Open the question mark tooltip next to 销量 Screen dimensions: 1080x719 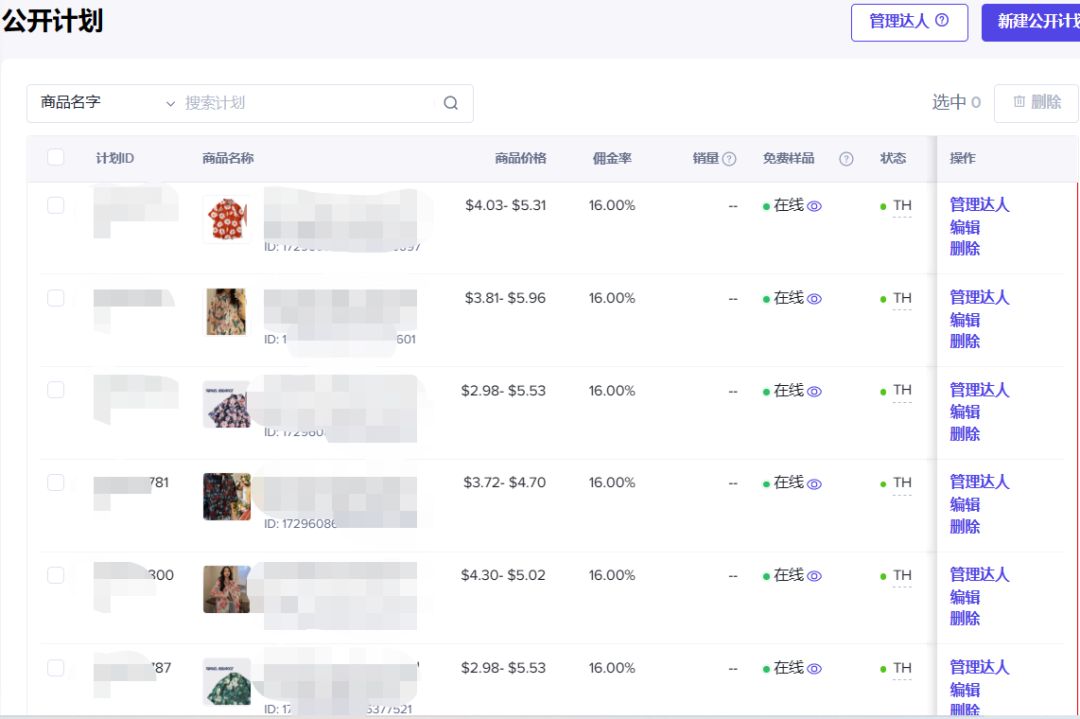[x=727, y=158]
